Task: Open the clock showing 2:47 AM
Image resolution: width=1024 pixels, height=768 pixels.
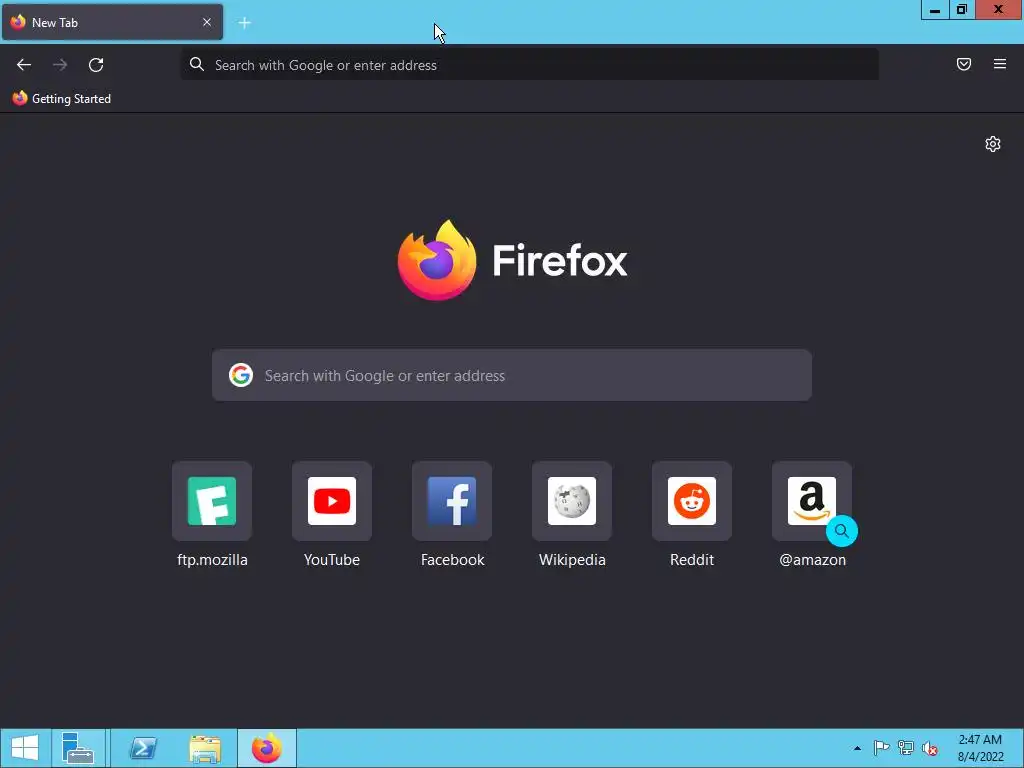Action: point(980,748)
